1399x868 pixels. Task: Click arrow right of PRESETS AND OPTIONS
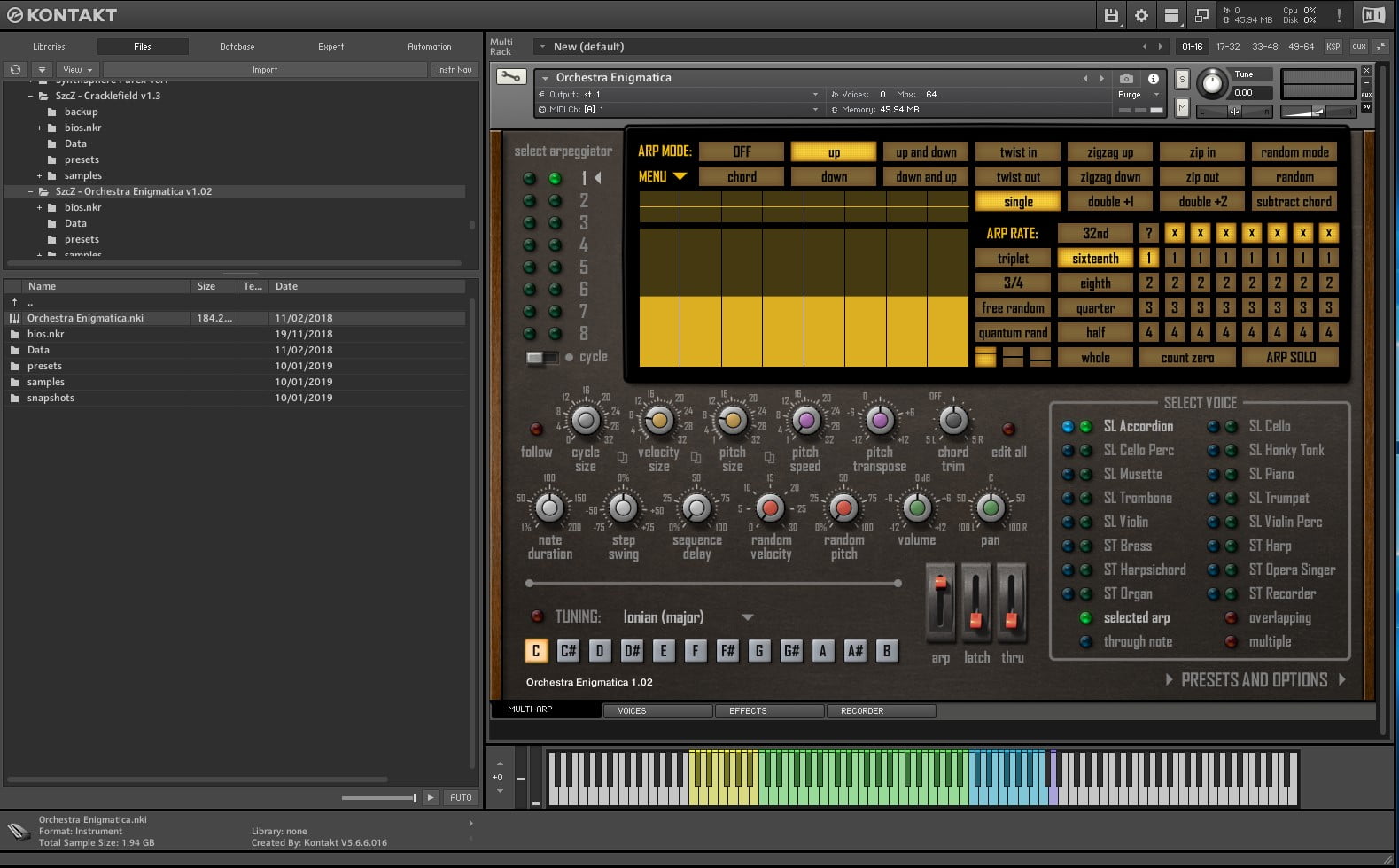click(x=1342, y=679)
